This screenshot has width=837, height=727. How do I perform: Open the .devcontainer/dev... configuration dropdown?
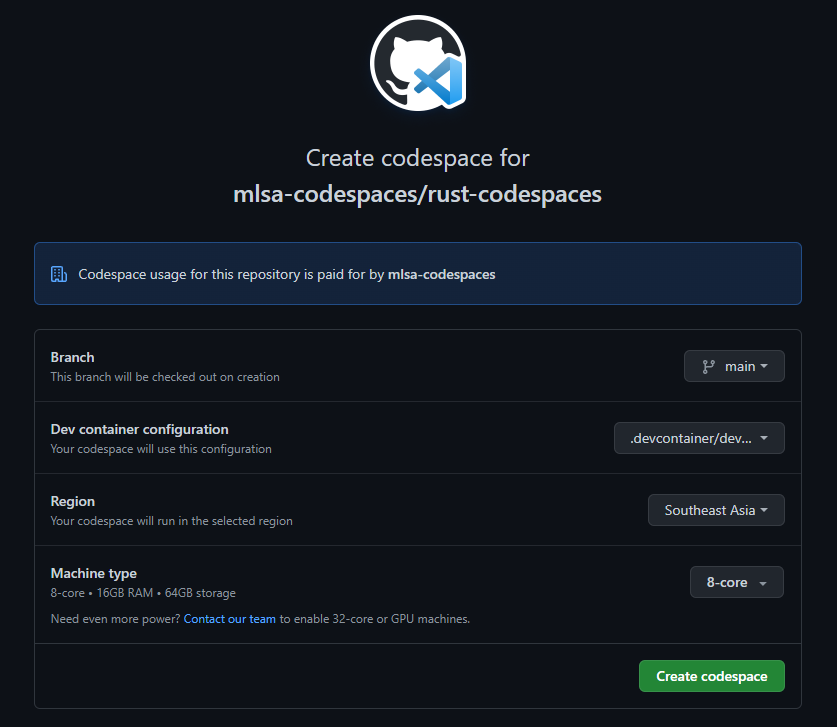click(699, 438)
